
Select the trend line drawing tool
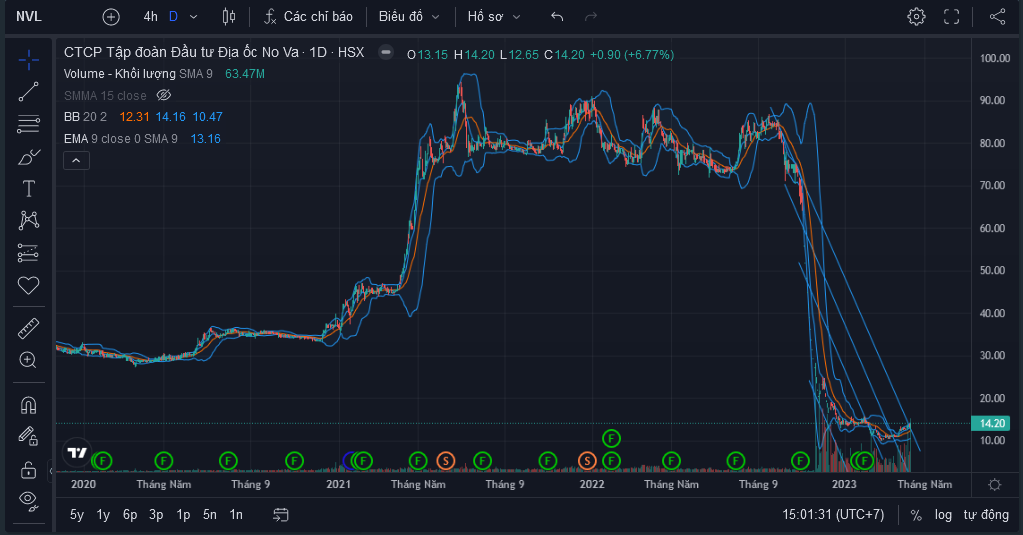click(28, 92)
